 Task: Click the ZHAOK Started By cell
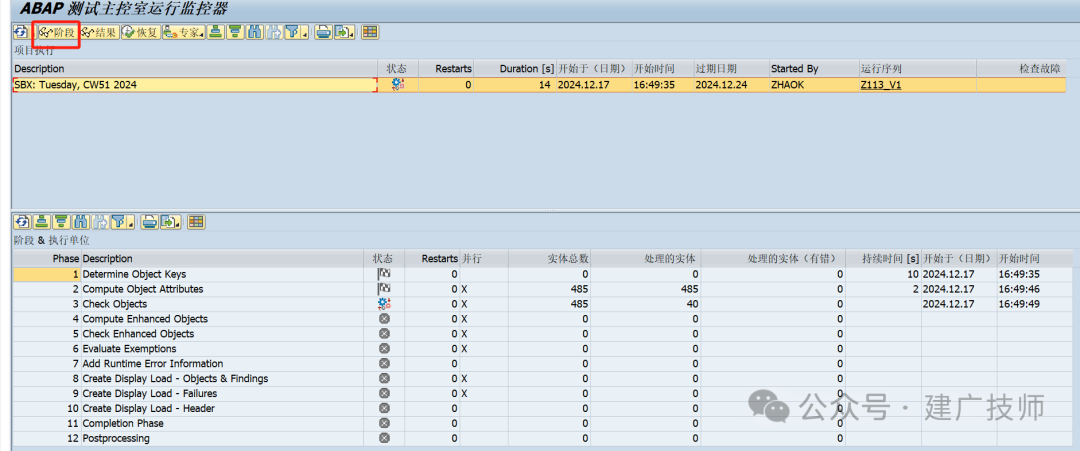click(x=813, y=85)
